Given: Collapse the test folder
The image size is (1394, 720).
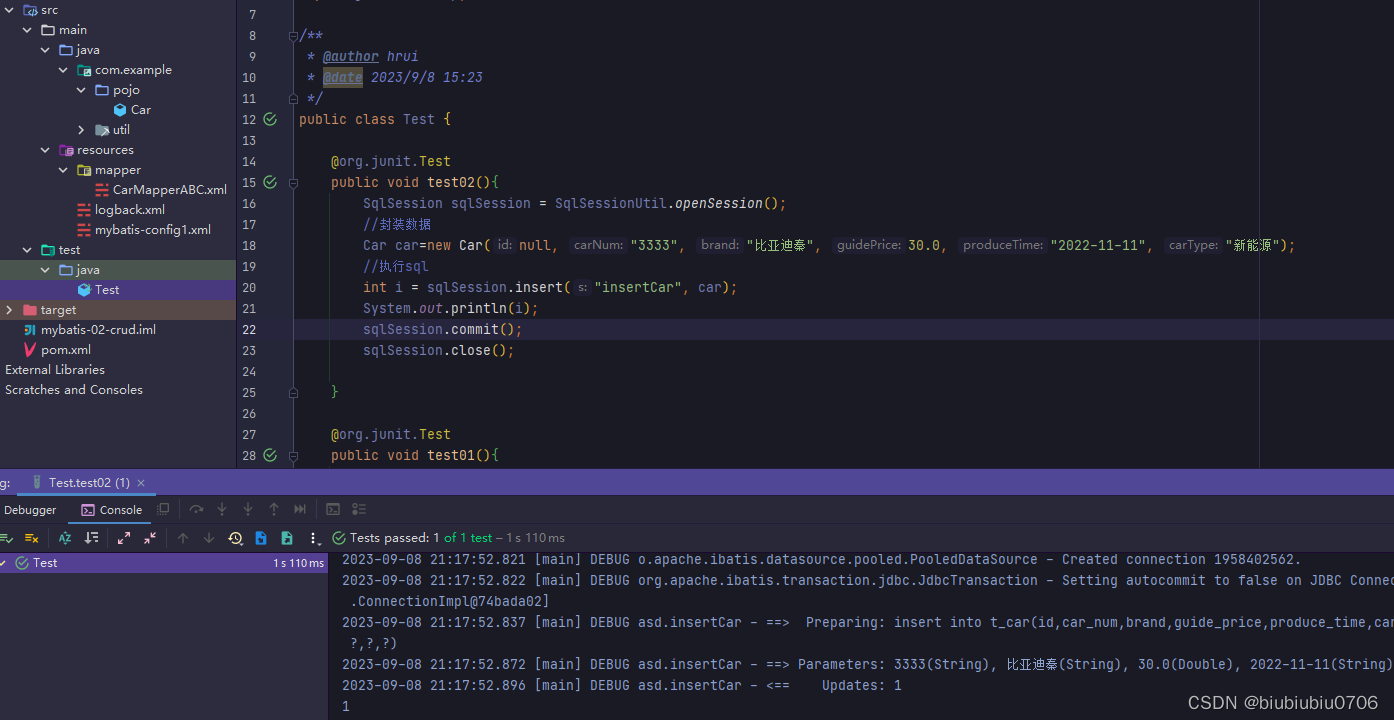Looking at the screenshot, I should point(27,250).
